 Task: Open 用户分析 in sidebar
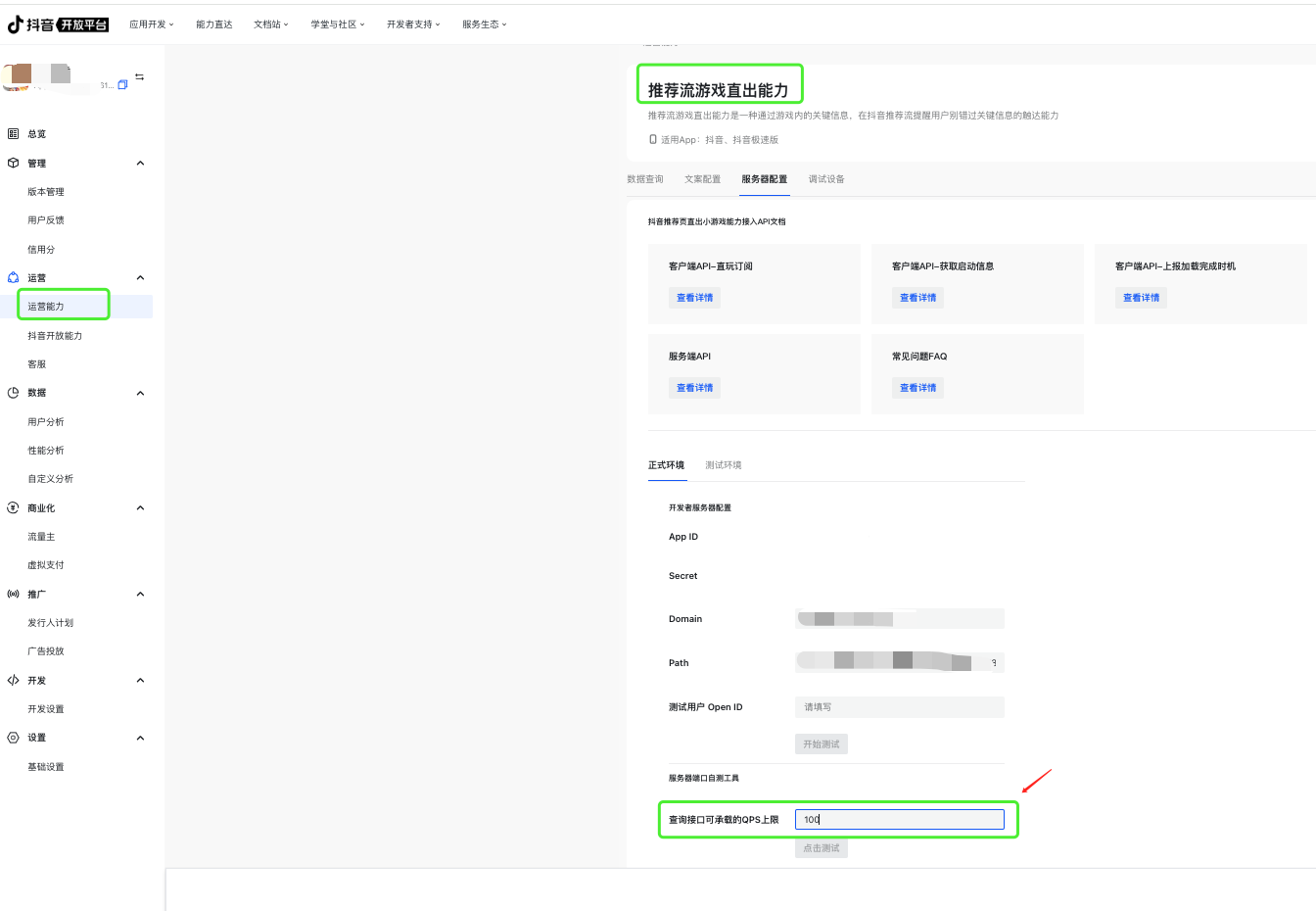point(46,422)
